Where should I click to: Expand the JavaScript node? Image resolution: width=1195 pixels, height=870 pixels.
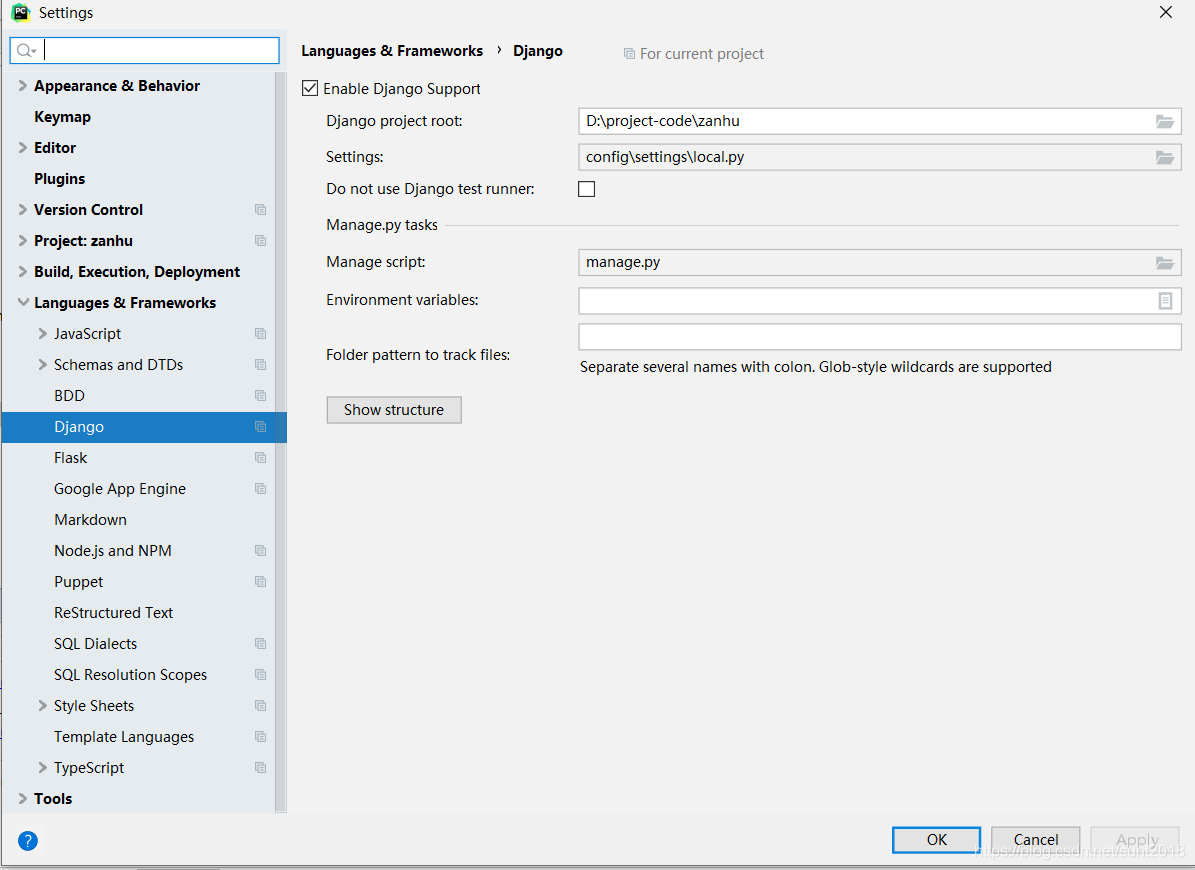(43, 334)
